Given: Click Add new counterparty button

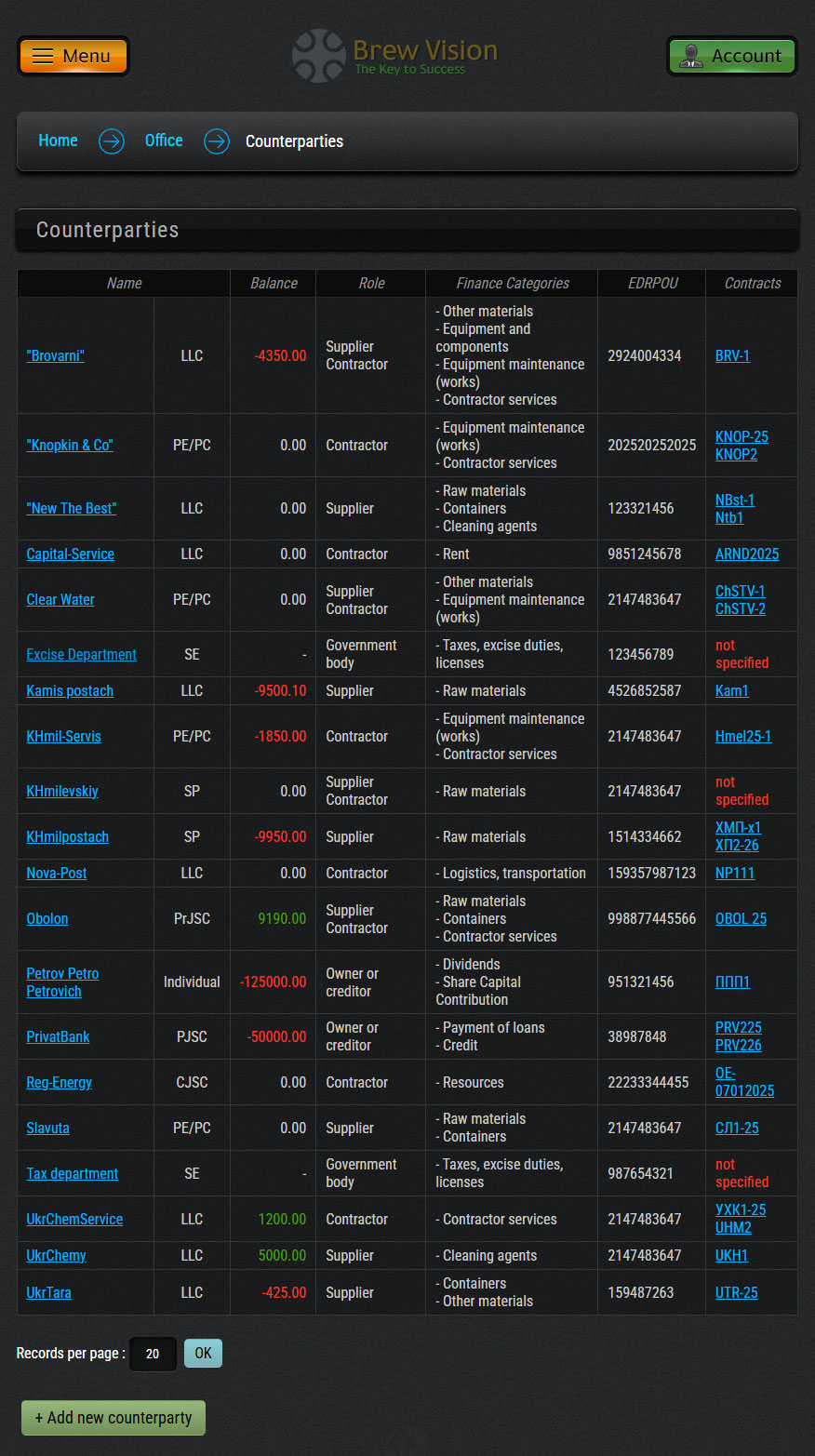Looking at the screenshot, I should (114, 1418).
